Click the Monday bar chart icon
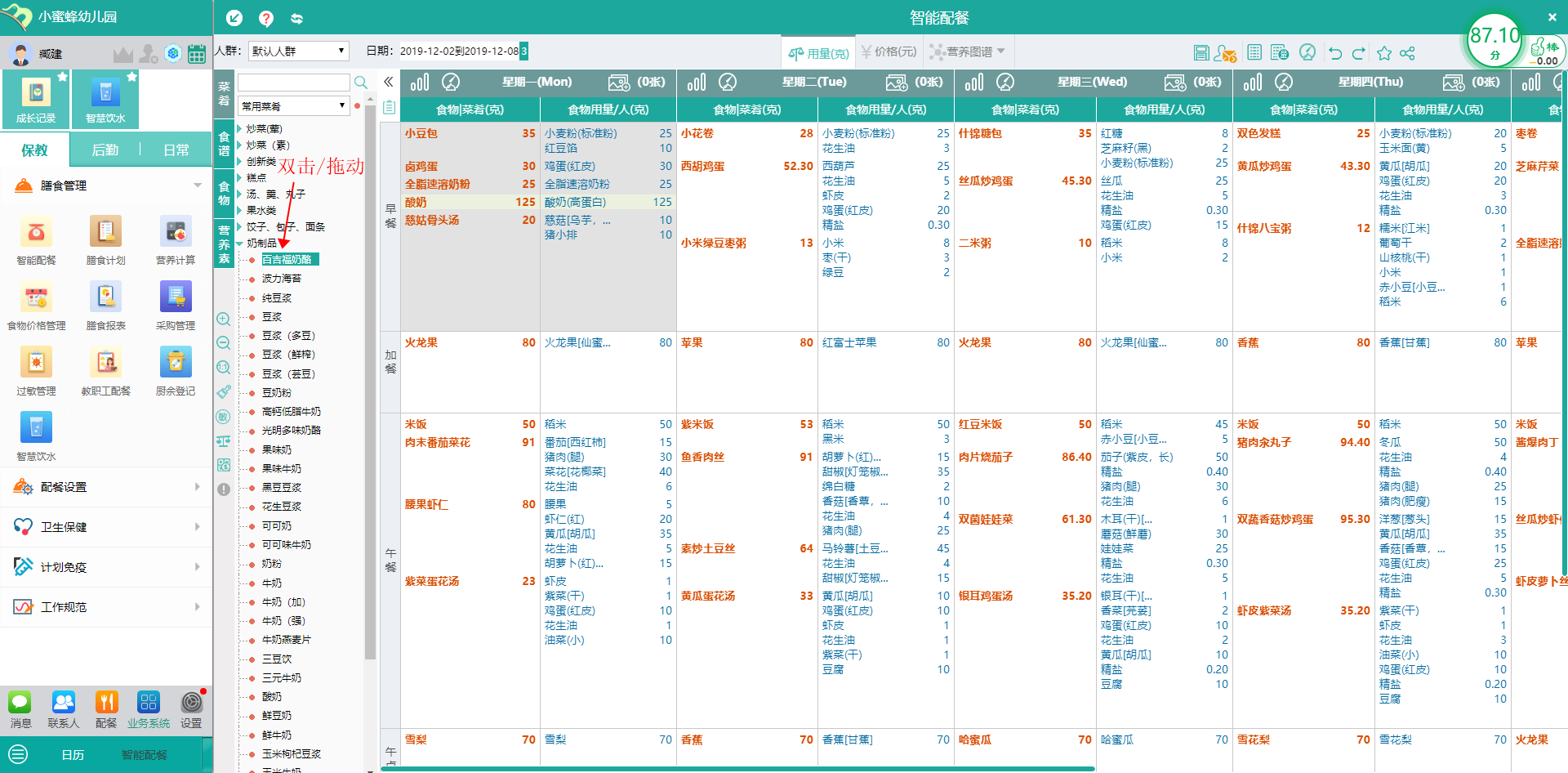The height and width of the screenshot is (773, 1568). pyautogui.click(x=419, y=83)
